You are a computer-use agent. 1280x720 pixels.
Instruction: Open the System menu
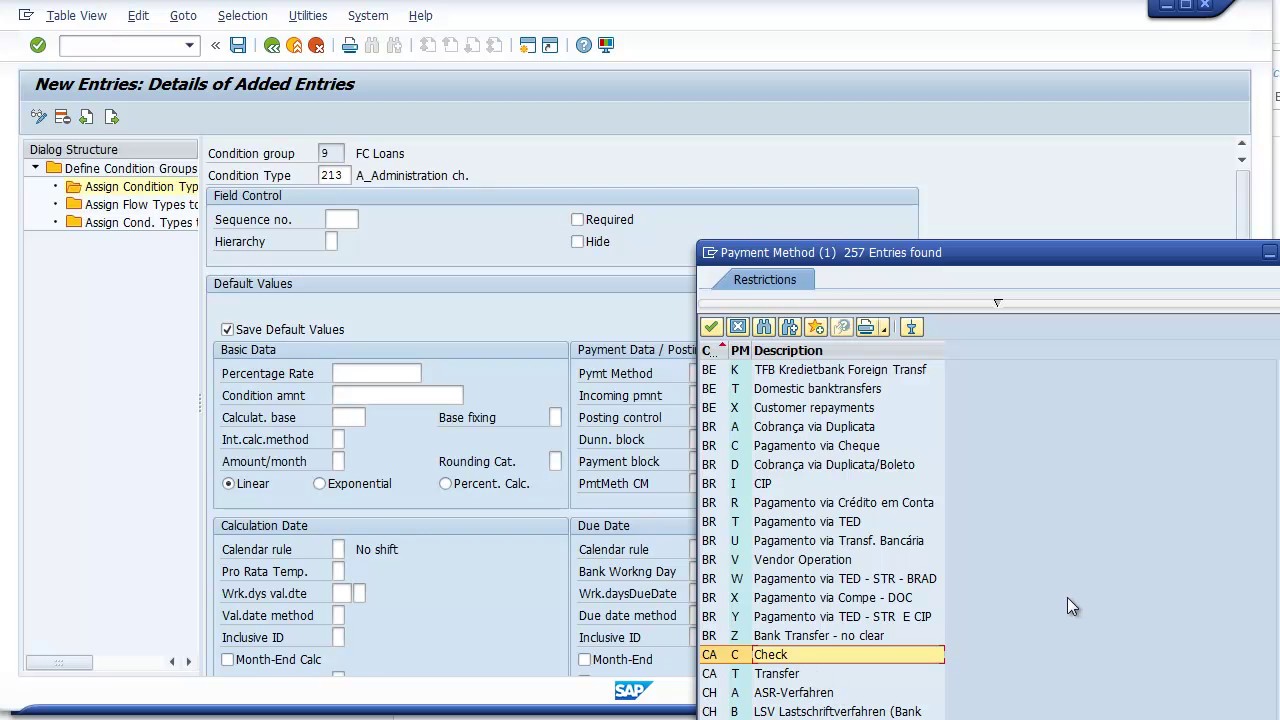[x=368, y=15]
